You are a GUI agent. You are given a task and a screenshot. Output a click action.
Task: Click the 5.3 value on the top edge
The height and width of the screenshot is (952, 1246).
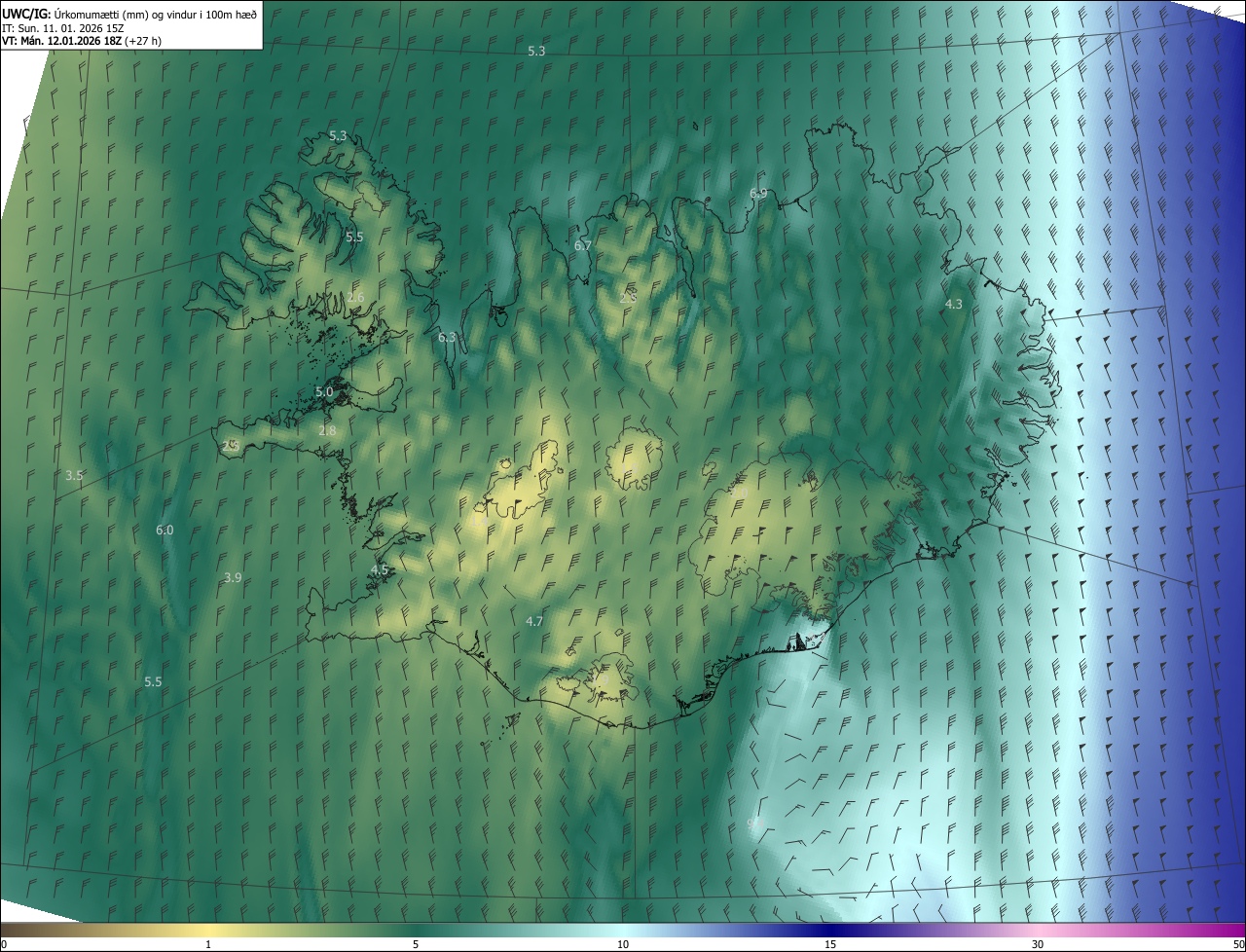(536, 51)
